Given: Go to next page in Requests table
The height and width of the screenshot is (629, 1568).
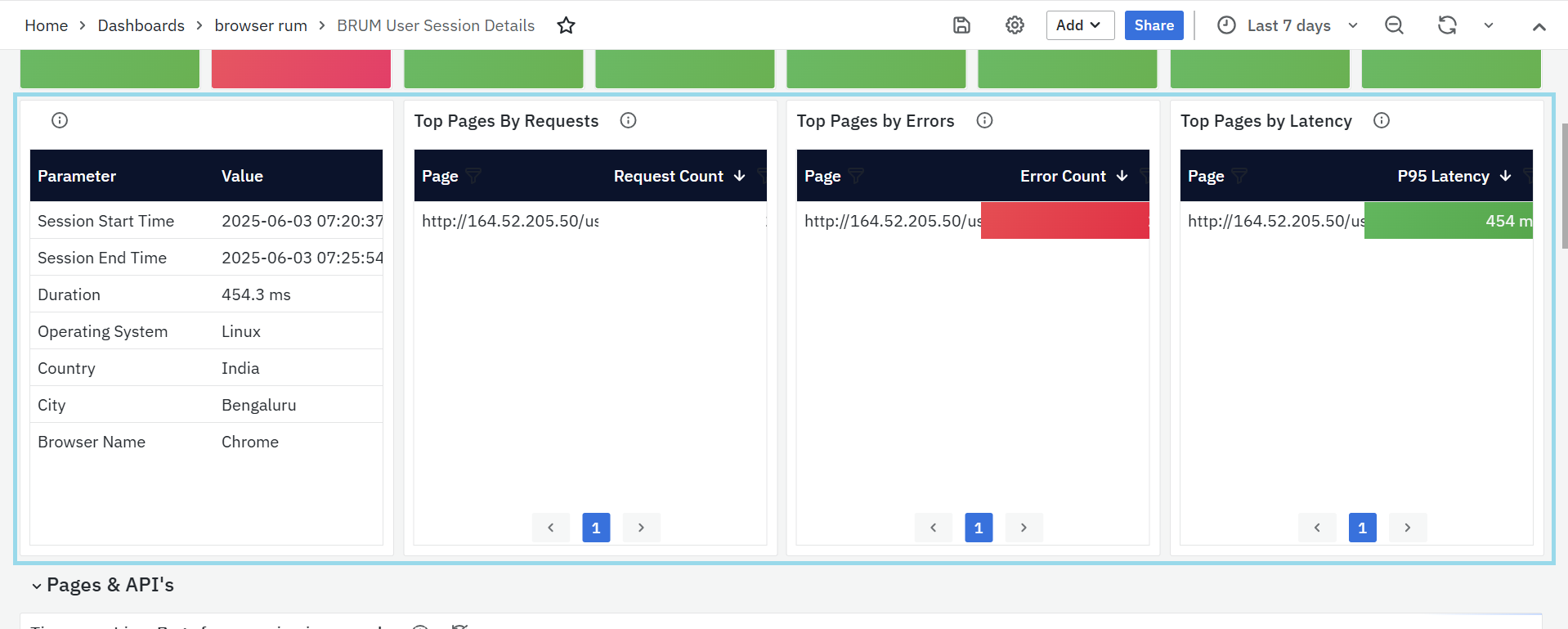Looking at the screenshot, I should (641, 528).
